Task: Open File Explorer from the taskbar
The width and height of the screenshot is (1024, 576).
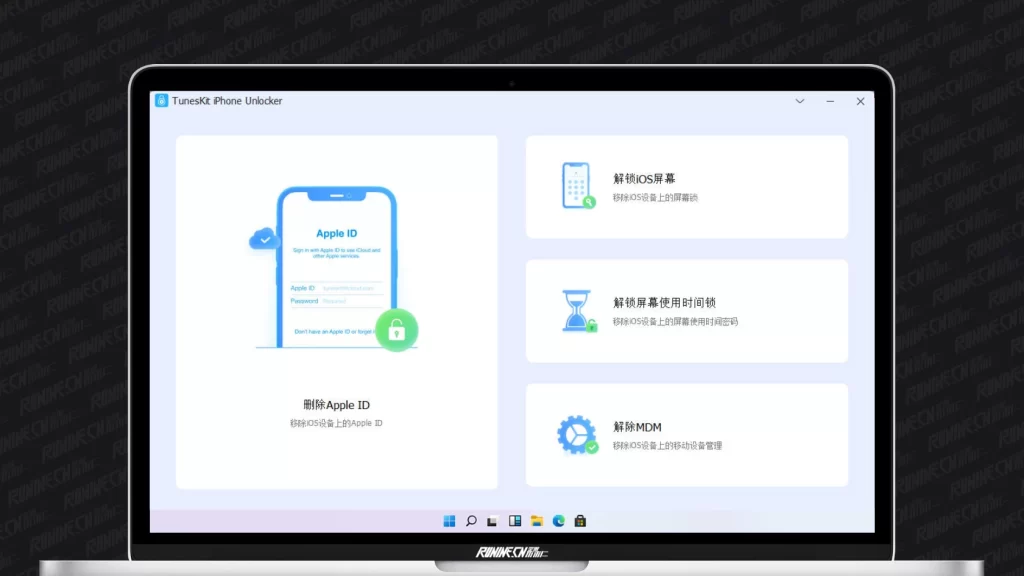Action: (537, 521)
